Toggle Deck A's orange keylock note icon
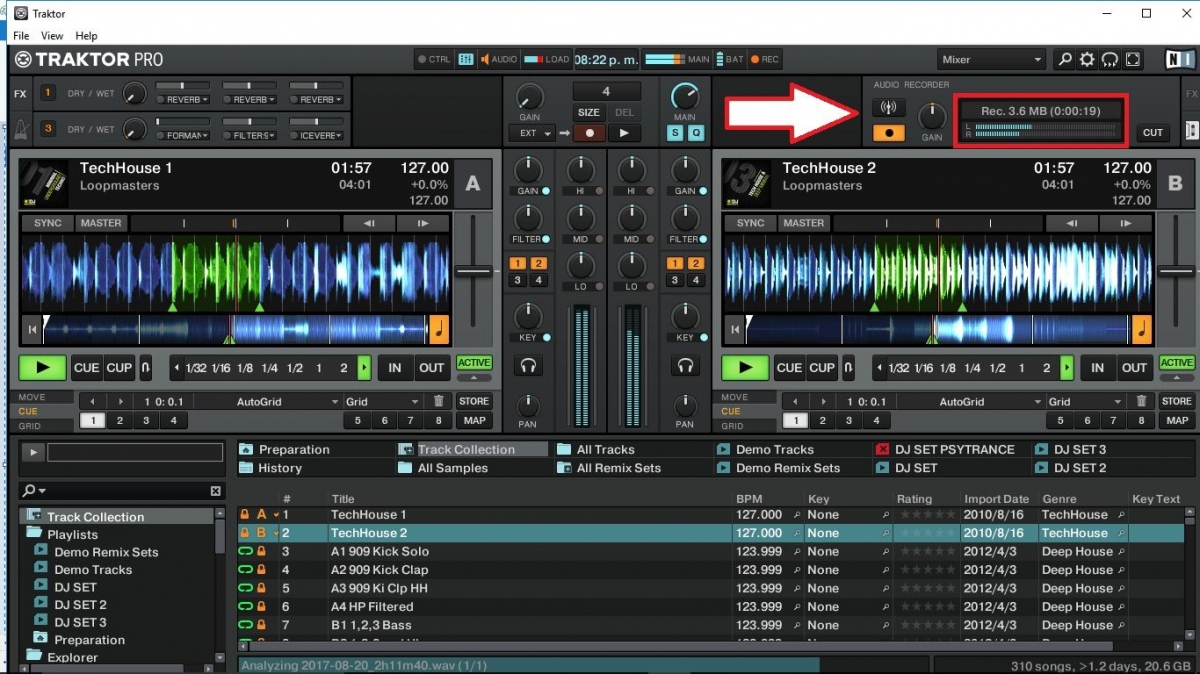The height and width of the screenshot is (674, 1200). [x=439, y=328]
